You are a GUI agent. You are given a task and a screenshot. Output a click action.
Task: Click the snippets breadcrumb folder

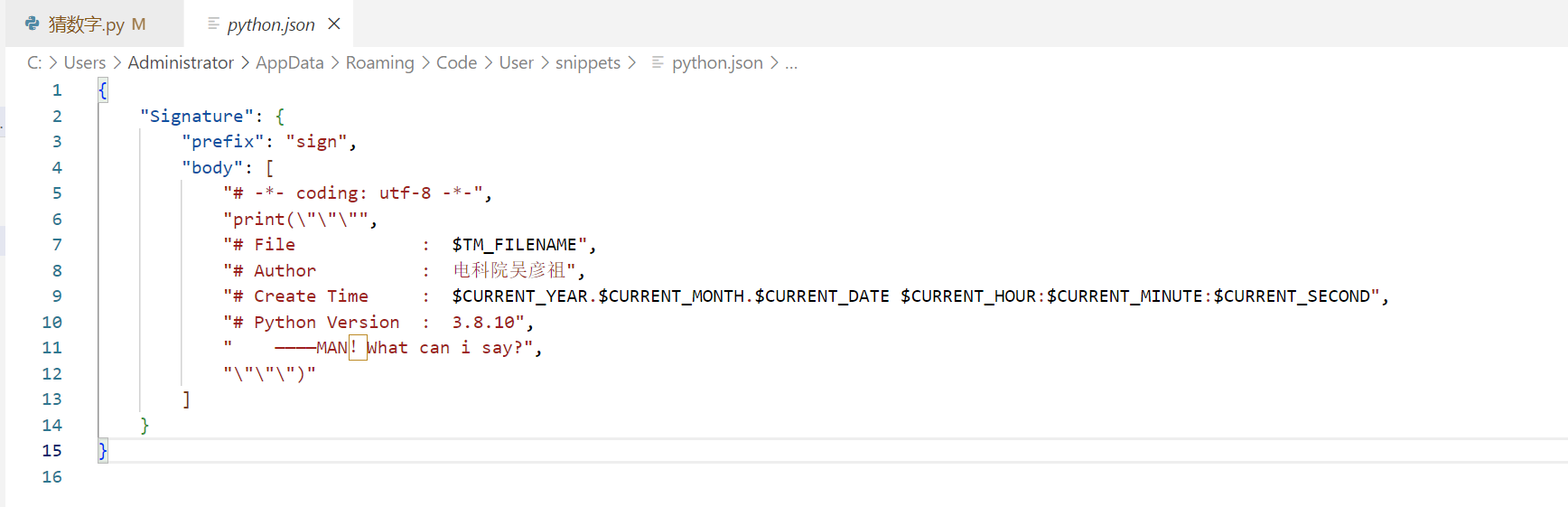588,62
